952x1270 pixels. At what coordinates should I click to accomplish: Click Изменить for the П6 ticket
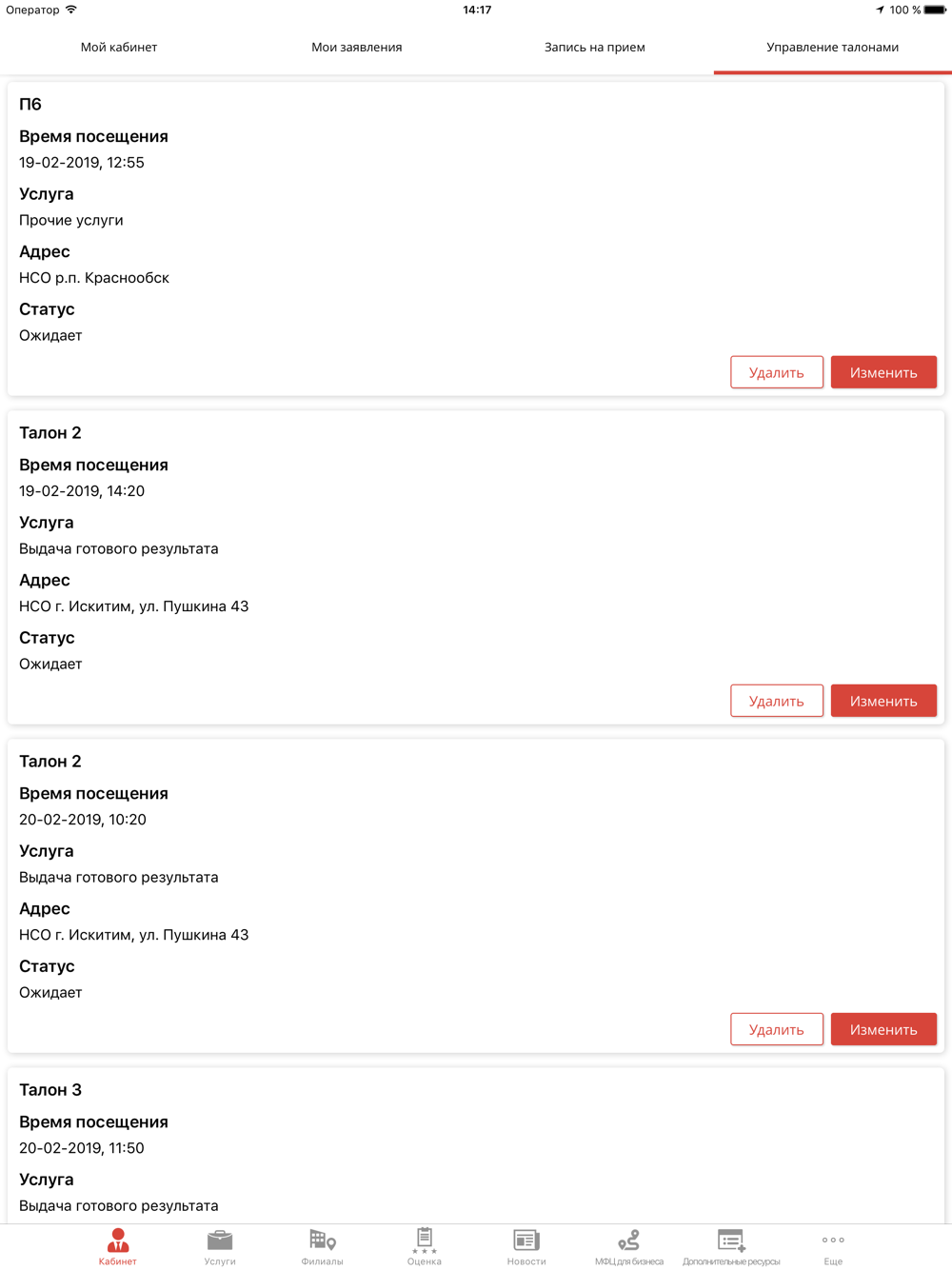tap(883, 372)
